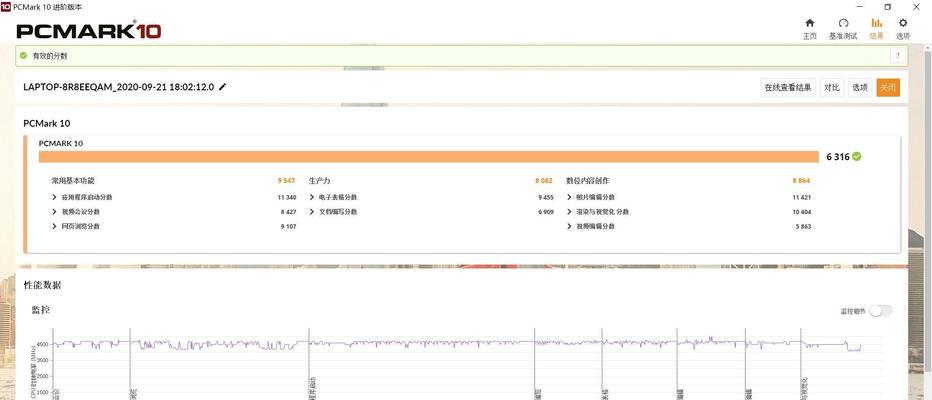The height and width of the screenshot is (400, 932).
Task: Click the PCMark 10 section title
Action: pyautogui.click(x=47, y=124)
